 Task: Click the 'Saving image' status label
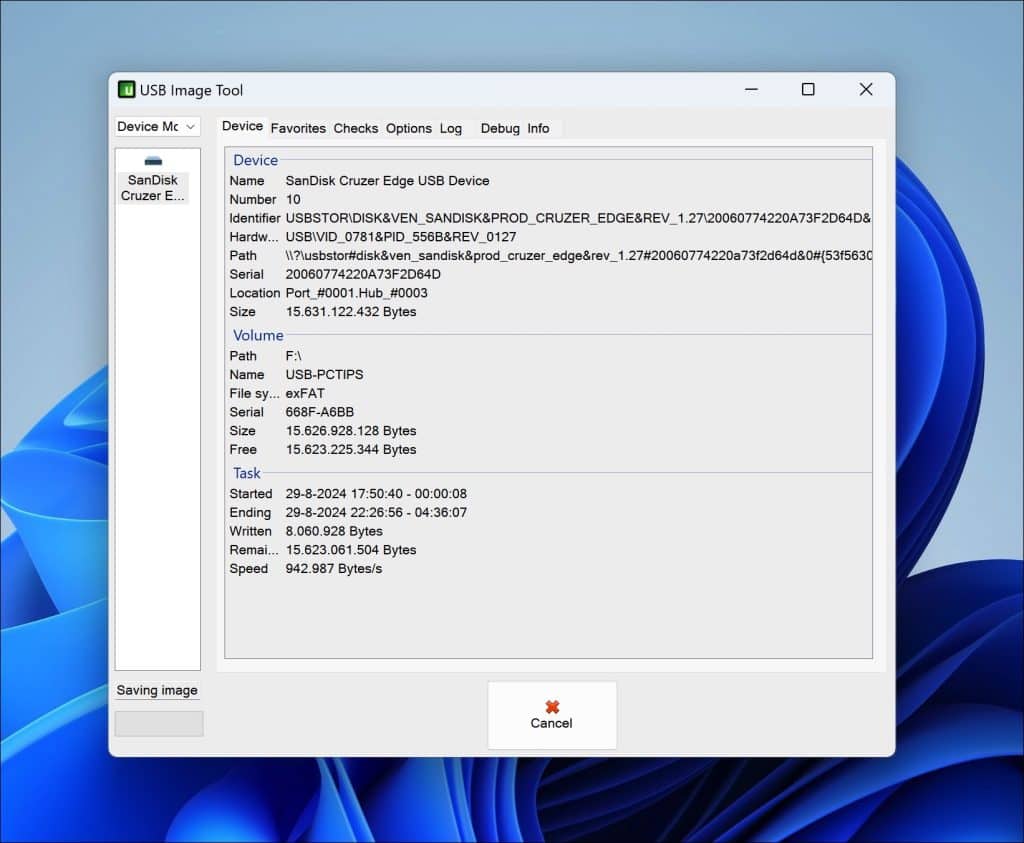pyautogui.click(x=157, y=690)
